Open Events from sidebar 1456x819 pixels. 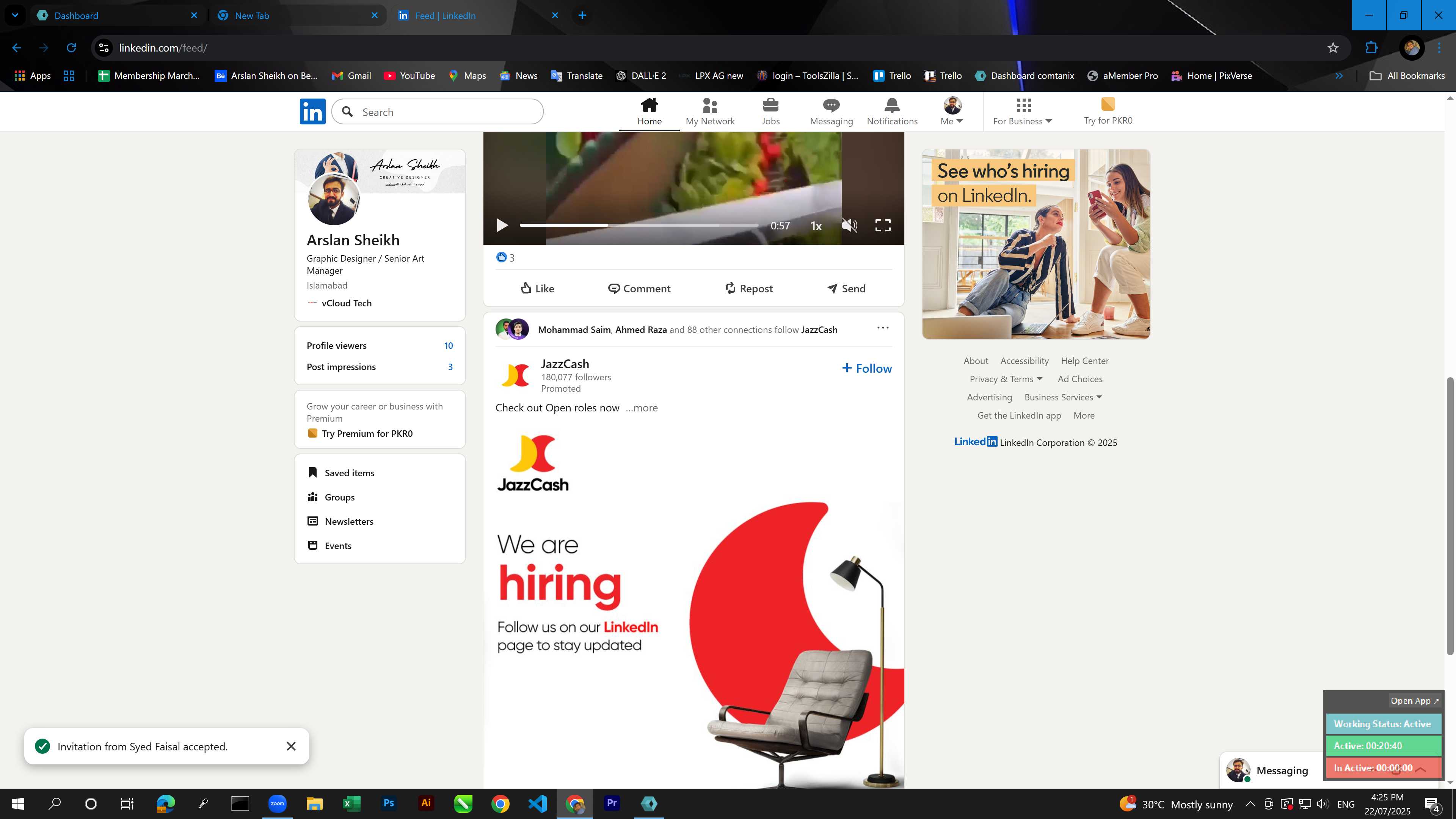click(x=329, y=546)
